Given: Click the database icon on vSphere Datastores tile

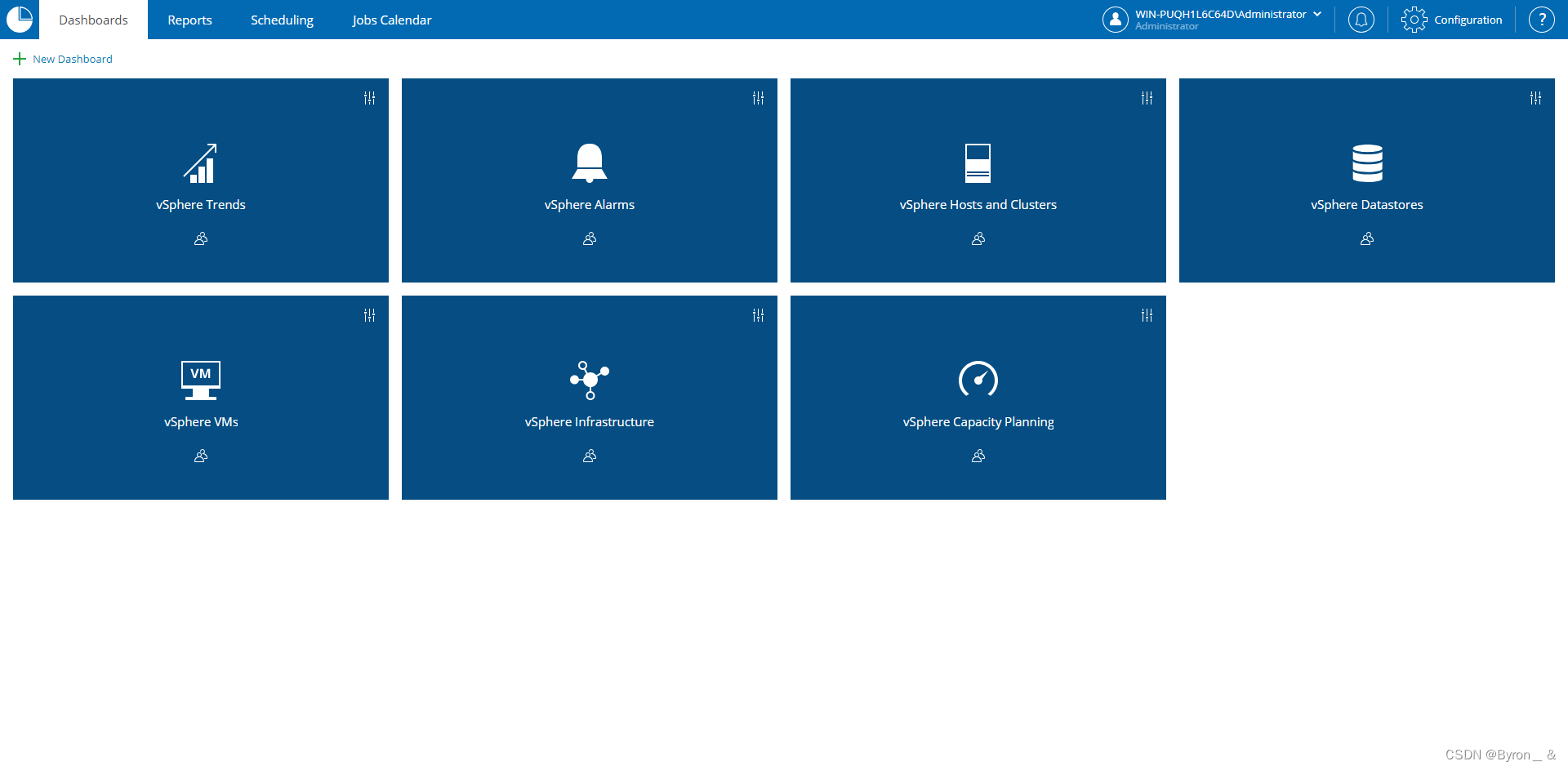Looking at the screenshot, I should tap(1366, 162).
